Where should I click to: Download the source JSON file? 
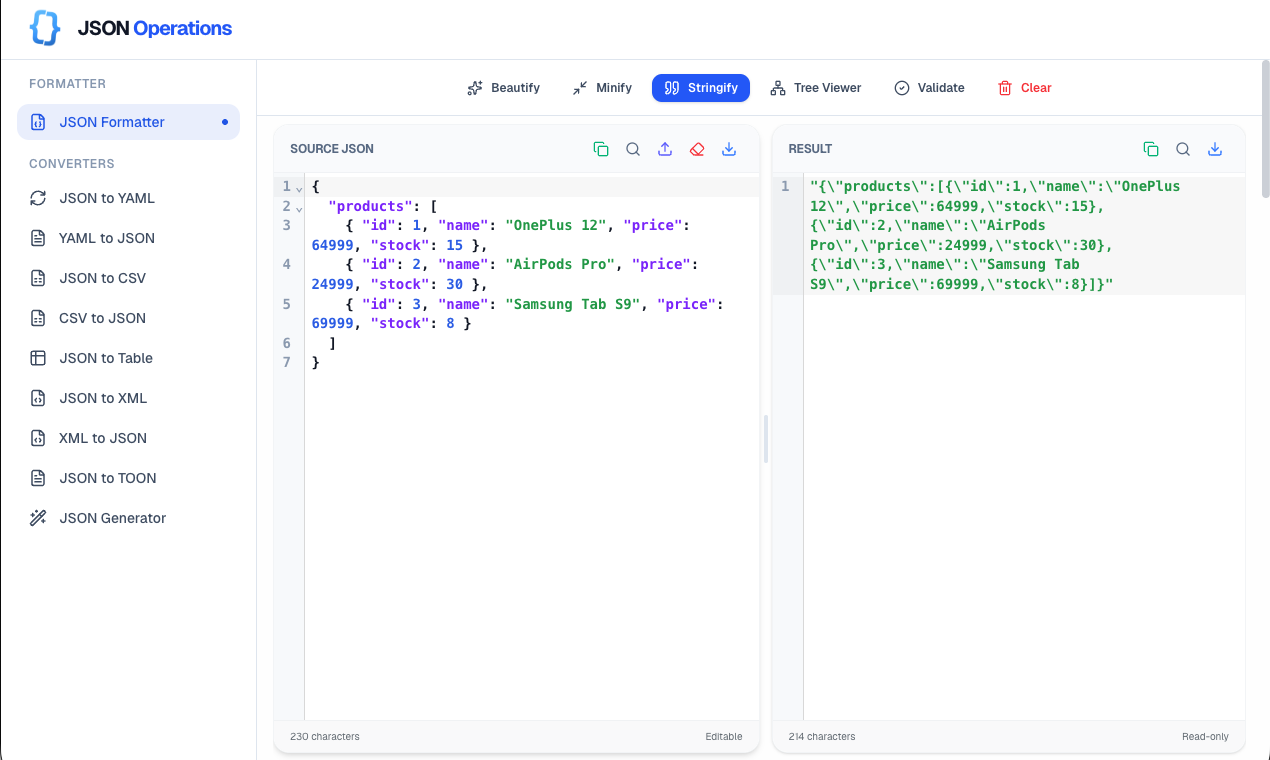point(729,148)
